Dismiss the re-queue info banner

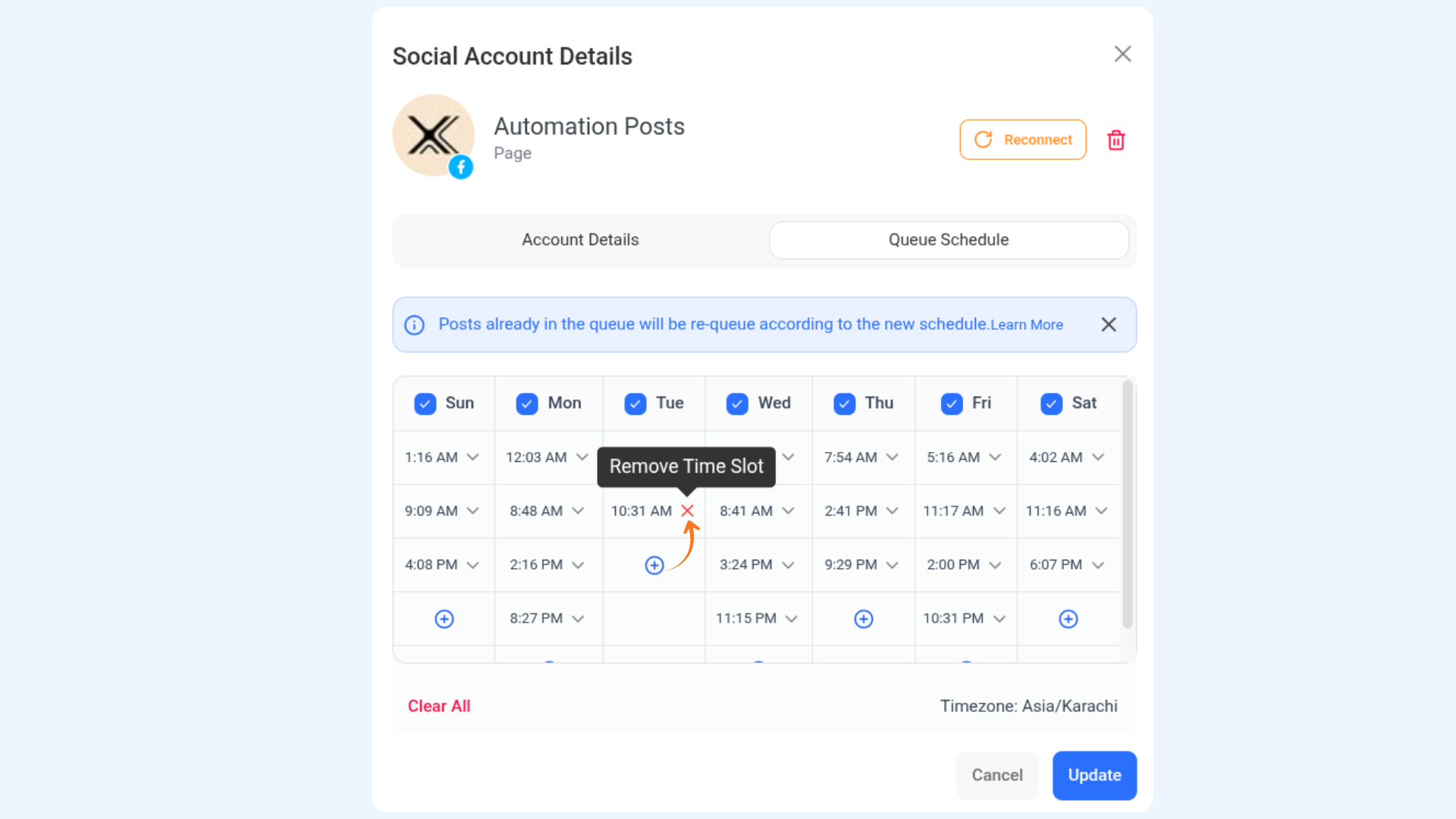[x=1109, y=325]
